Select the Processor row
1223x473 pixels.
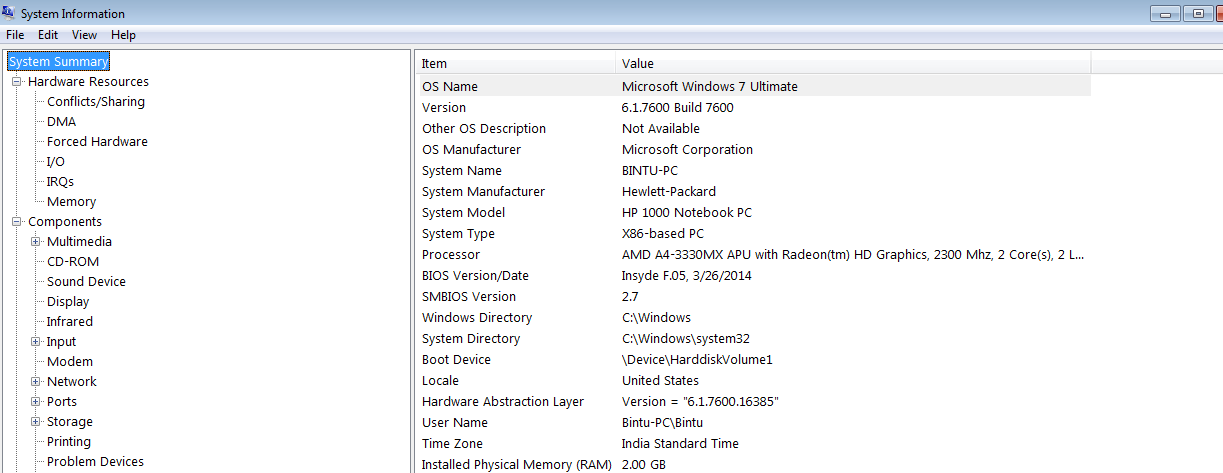click(x=753, y=255)
